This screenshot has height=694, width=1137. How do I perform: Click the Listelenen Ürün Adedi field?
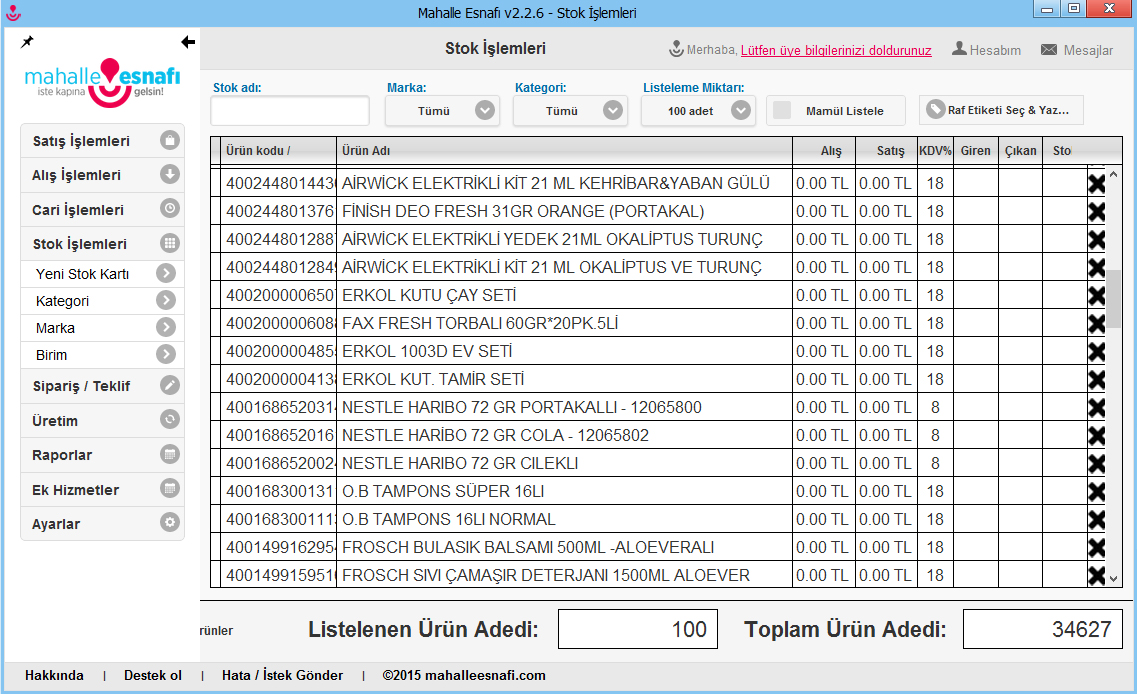637,629
